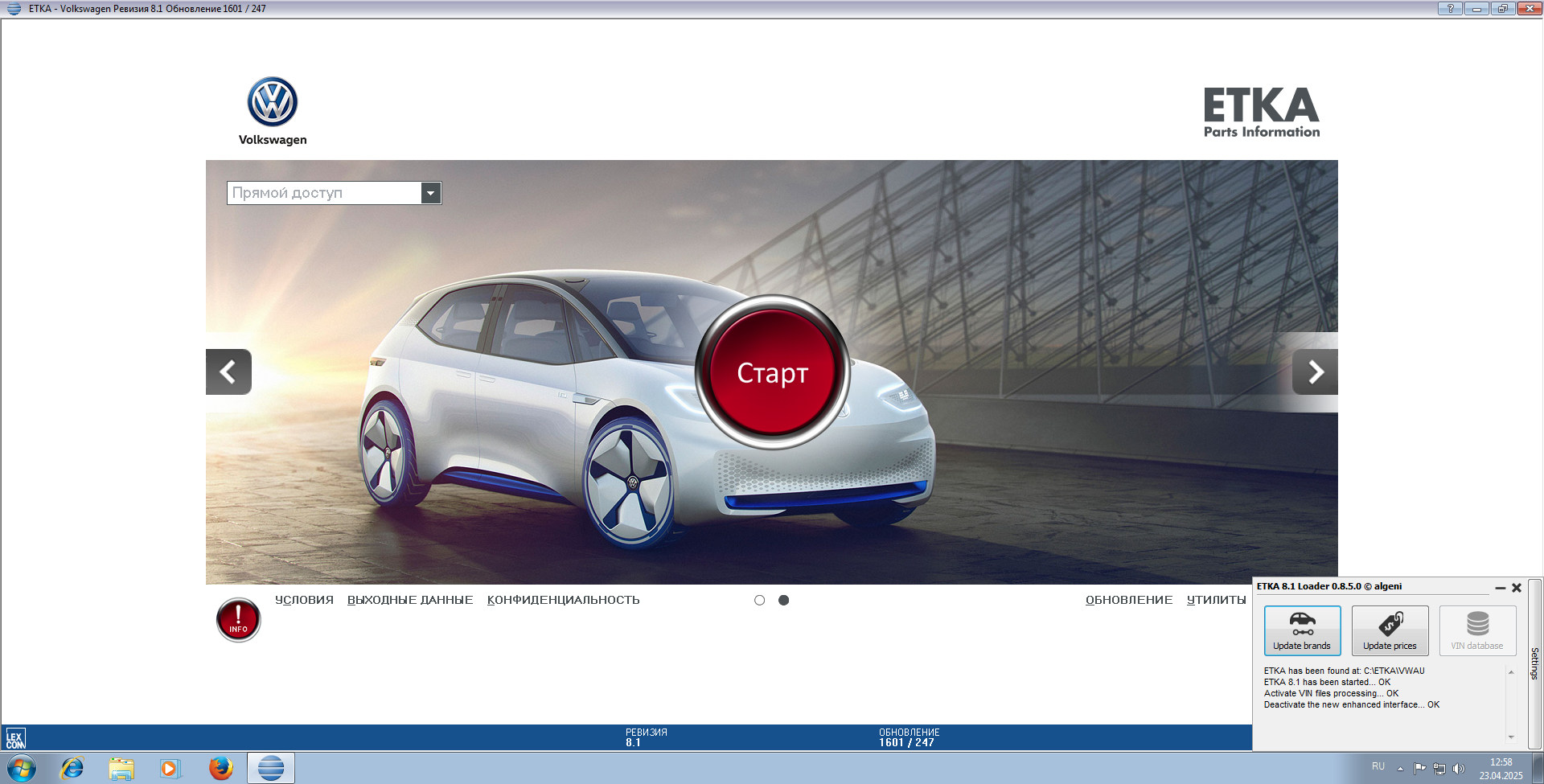The image size is (1544, 784).
Task: Click the loader log scrollbar down arrow
Action: [1511, 737]
